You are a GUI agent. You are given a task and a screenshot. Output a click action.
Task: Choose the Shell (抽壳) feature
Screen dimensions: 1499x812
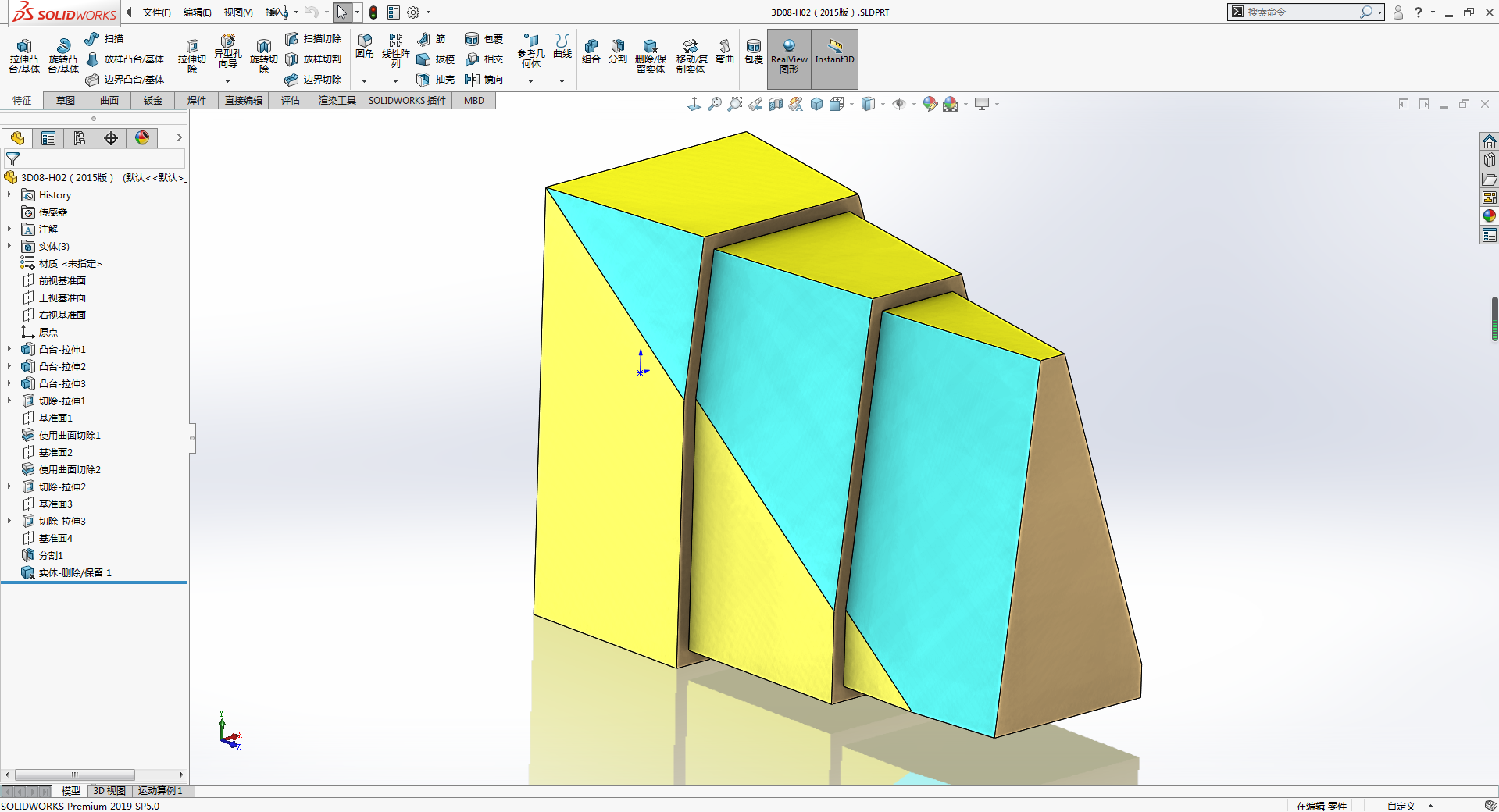click(x=436, y=79)
